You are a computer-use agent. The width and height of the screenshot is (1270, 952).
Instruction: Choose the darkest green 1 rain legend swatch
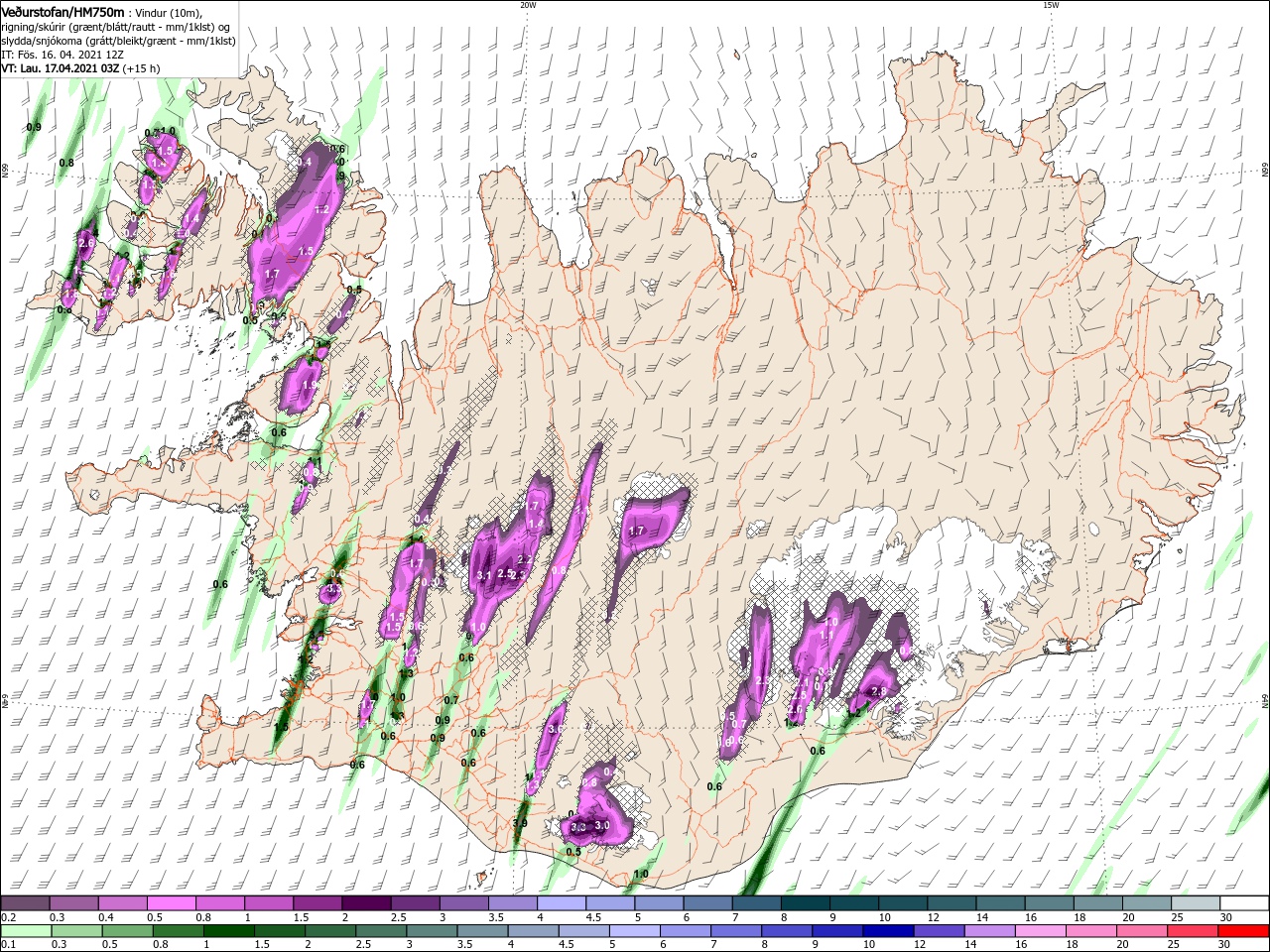(228, 931)
